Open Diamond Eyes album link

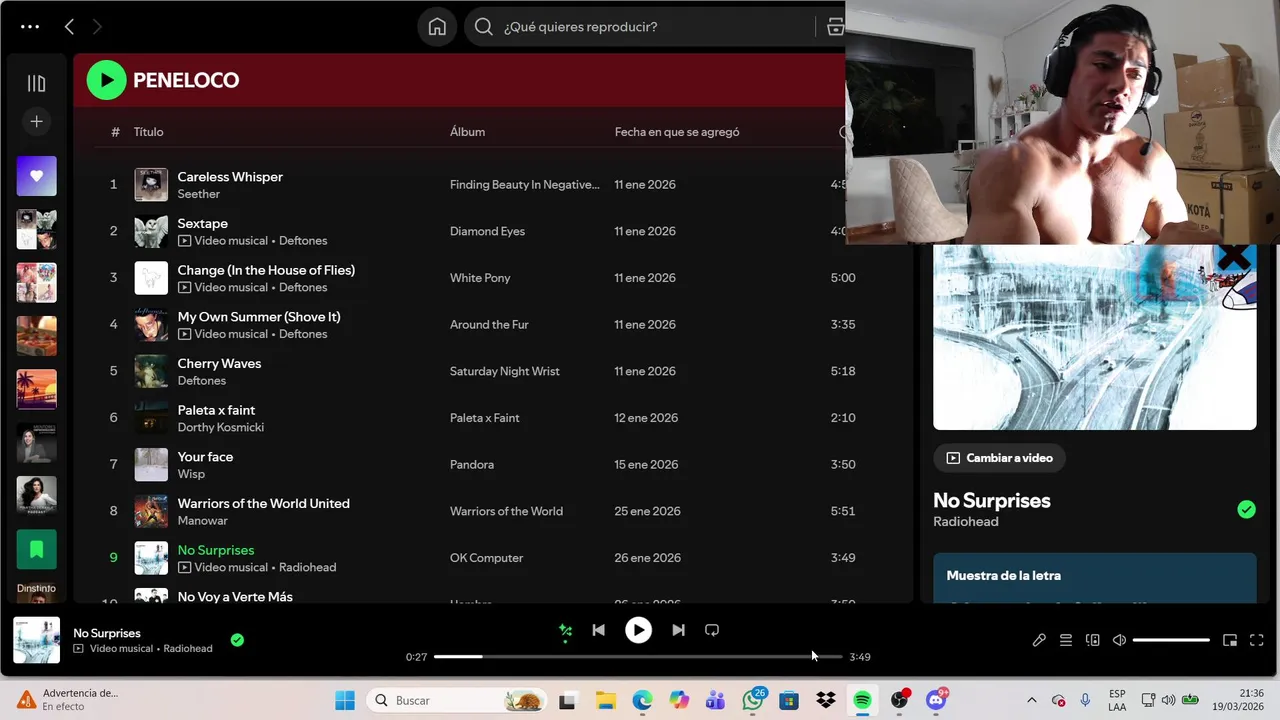click(x=487, y=231)
